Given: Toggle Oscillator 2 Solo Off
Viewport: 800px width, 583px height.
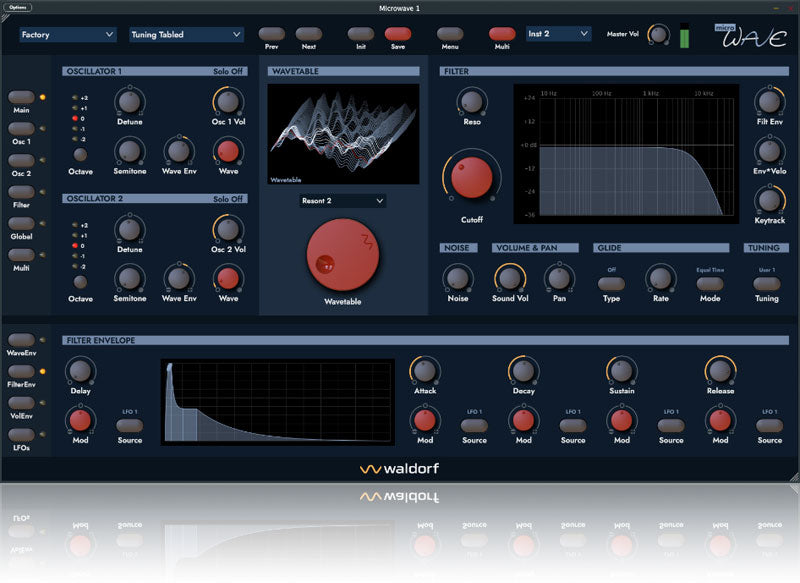Looking at the screenshot, I should tap(228, 199).
